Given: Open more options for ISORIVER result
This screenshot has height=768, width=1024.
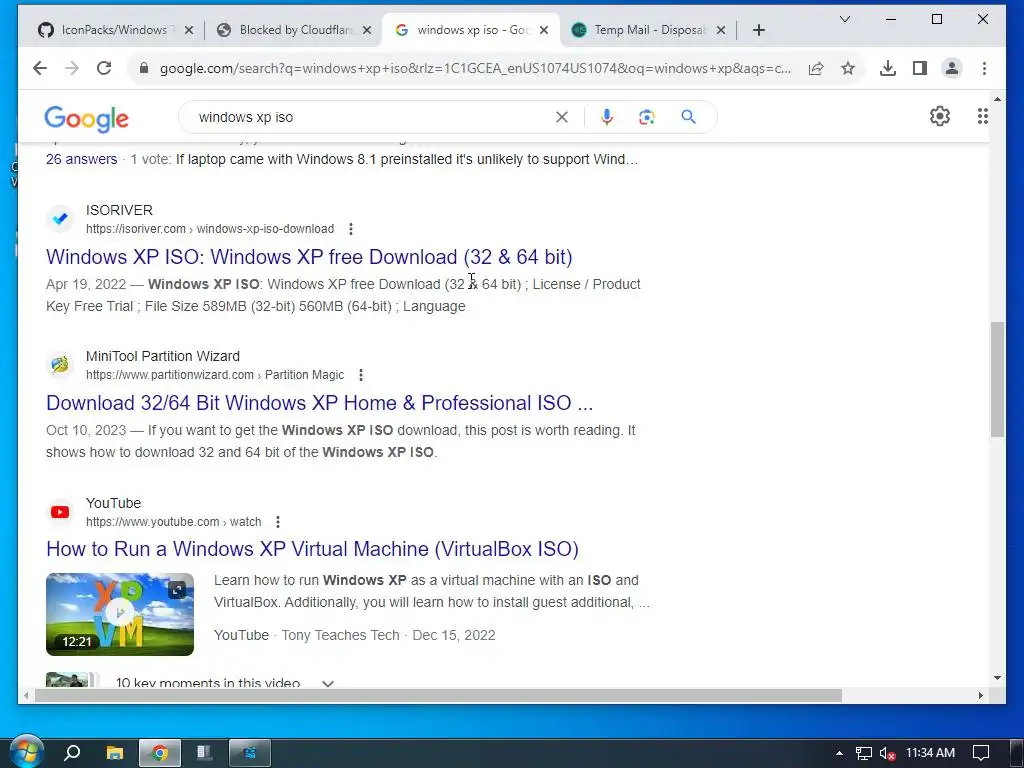Looking at the screenshot, I should point(351,229).
